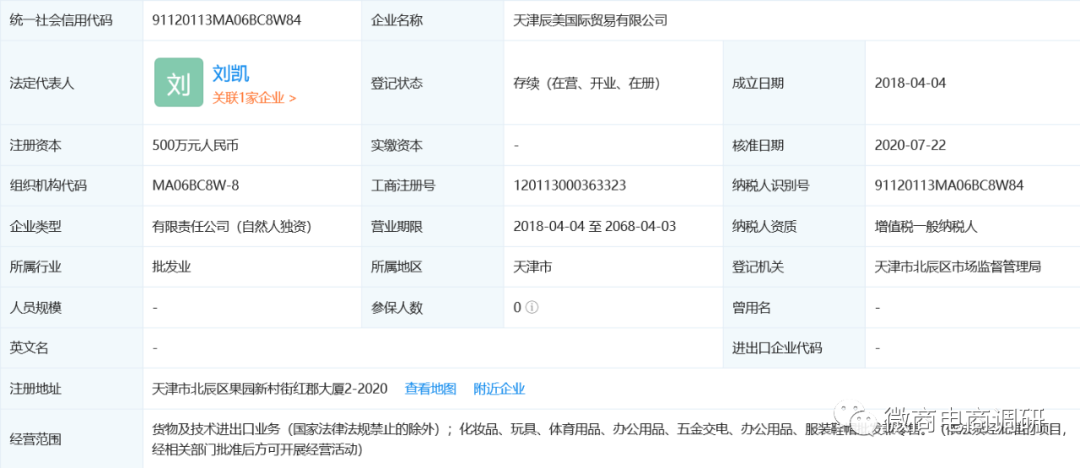Screen dimensions: 1080x468
Task: Click business scope text starting 货物及技术进出口业务
Action: pyautogui.click(x=612, y=440)
